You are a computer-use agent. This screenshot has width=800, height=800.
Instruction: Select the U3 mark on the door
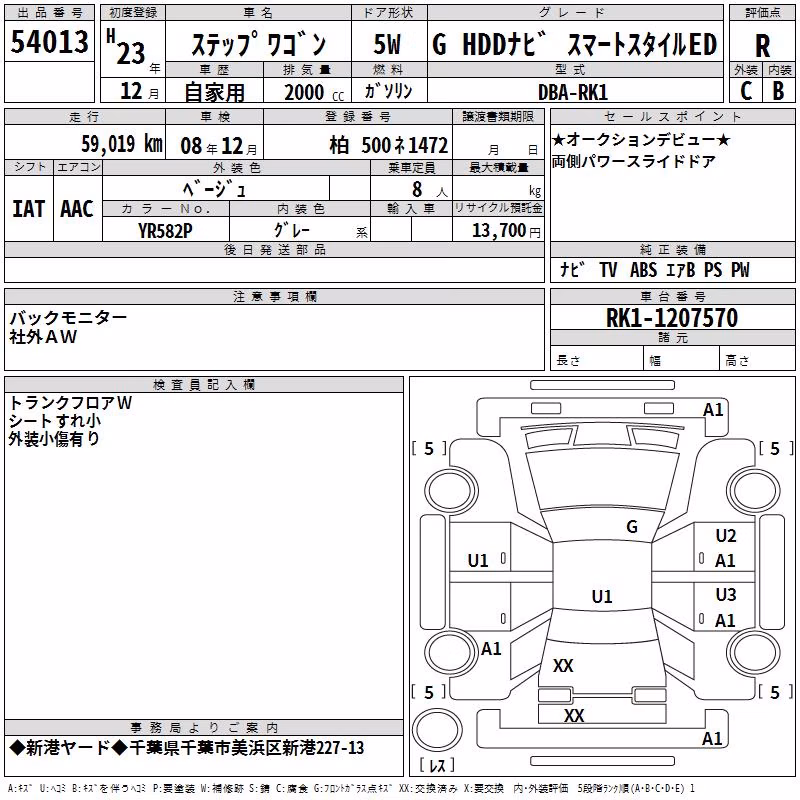[726, 594]
